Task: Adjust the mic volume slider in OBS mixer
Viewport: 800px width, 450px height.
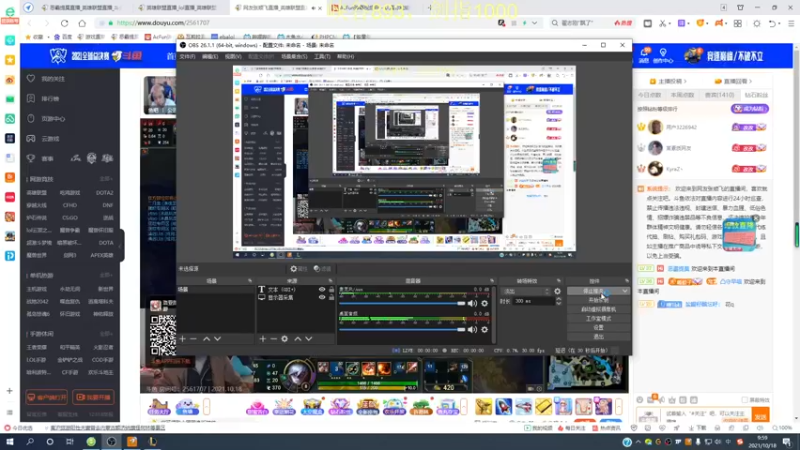Action: (x=402, y=304)
